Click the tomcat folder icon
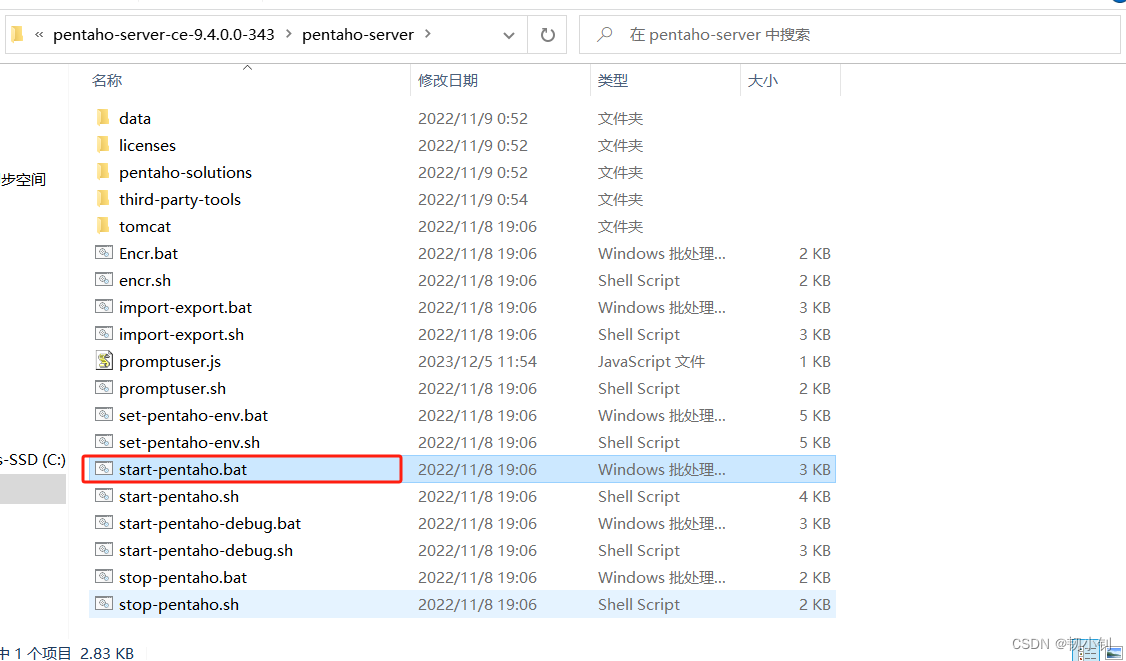The width and height of the screenshot is (1126, 661). (x=103, y=226)
